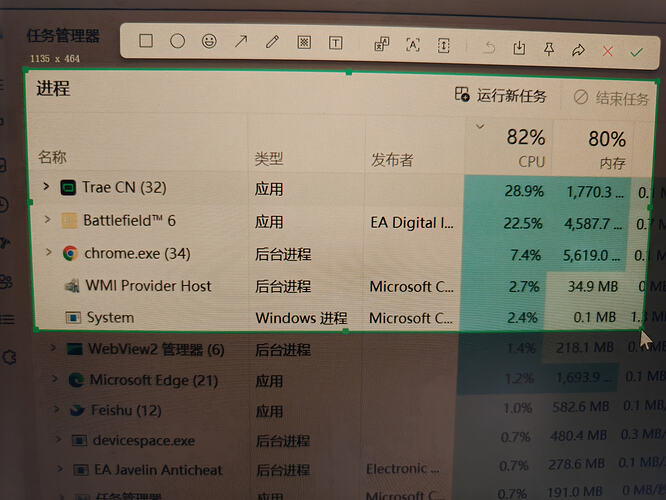Select the ellipse annotation tool
The height and width of the screenshot is (500, 666).
(x=177, y=41)
